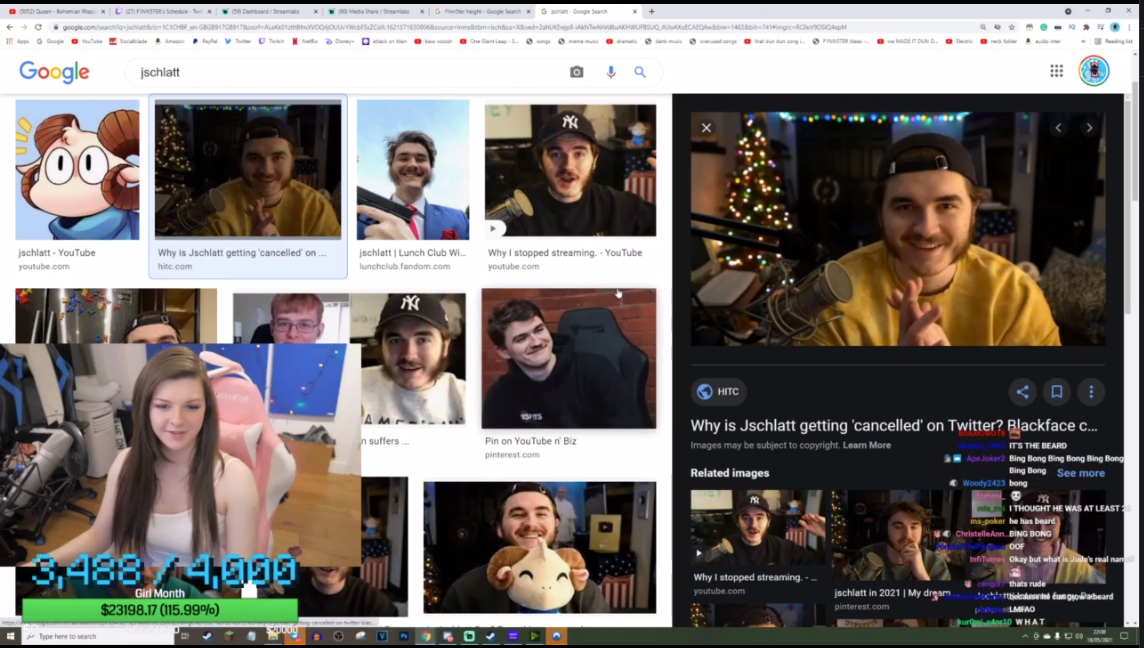This screenshot has width=1144, height=648.
Task: Reload the current page
Action: click(38, 27)
